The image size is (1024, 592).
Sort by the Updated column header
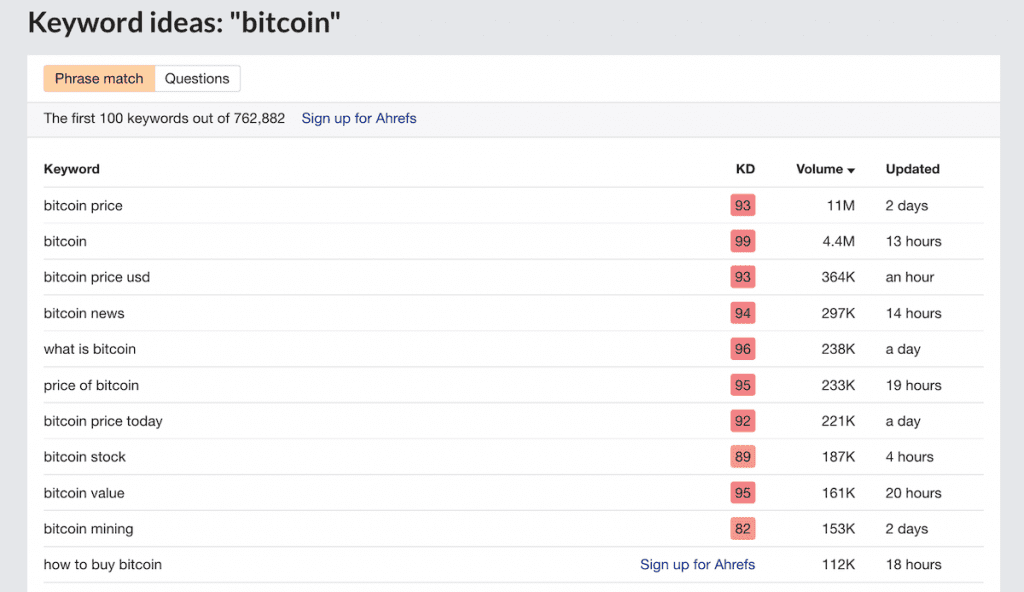click(x=911, y=169)
